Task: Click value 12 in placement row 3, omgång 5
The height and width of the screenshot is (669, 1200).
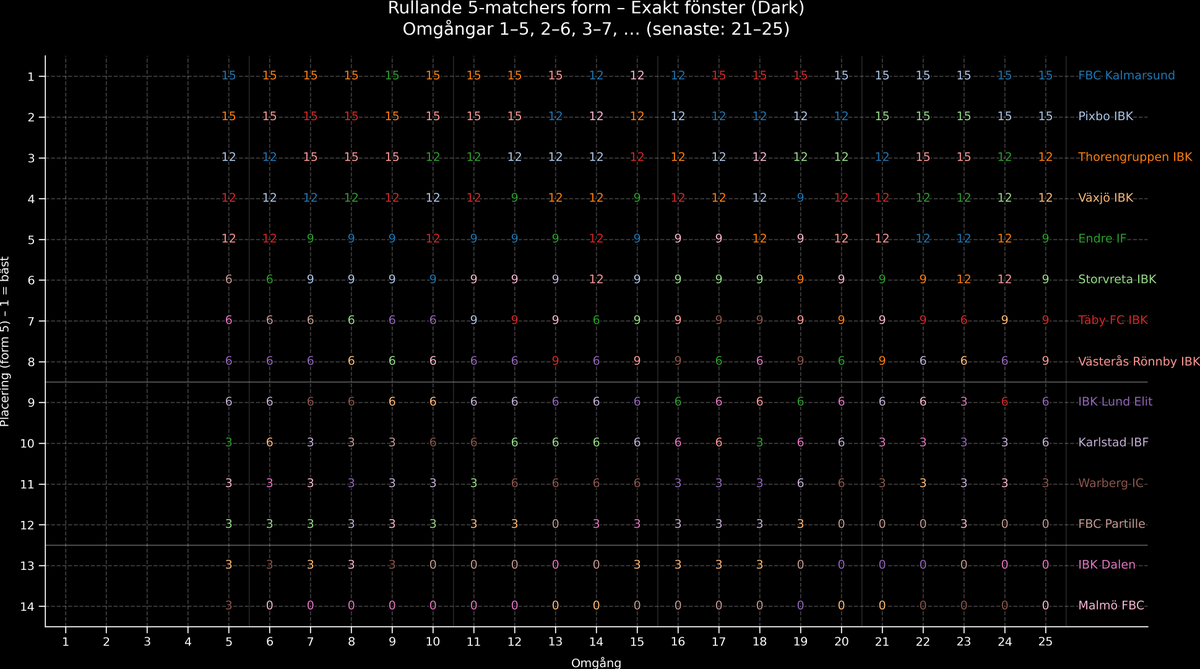Action: tap(229, 158)
